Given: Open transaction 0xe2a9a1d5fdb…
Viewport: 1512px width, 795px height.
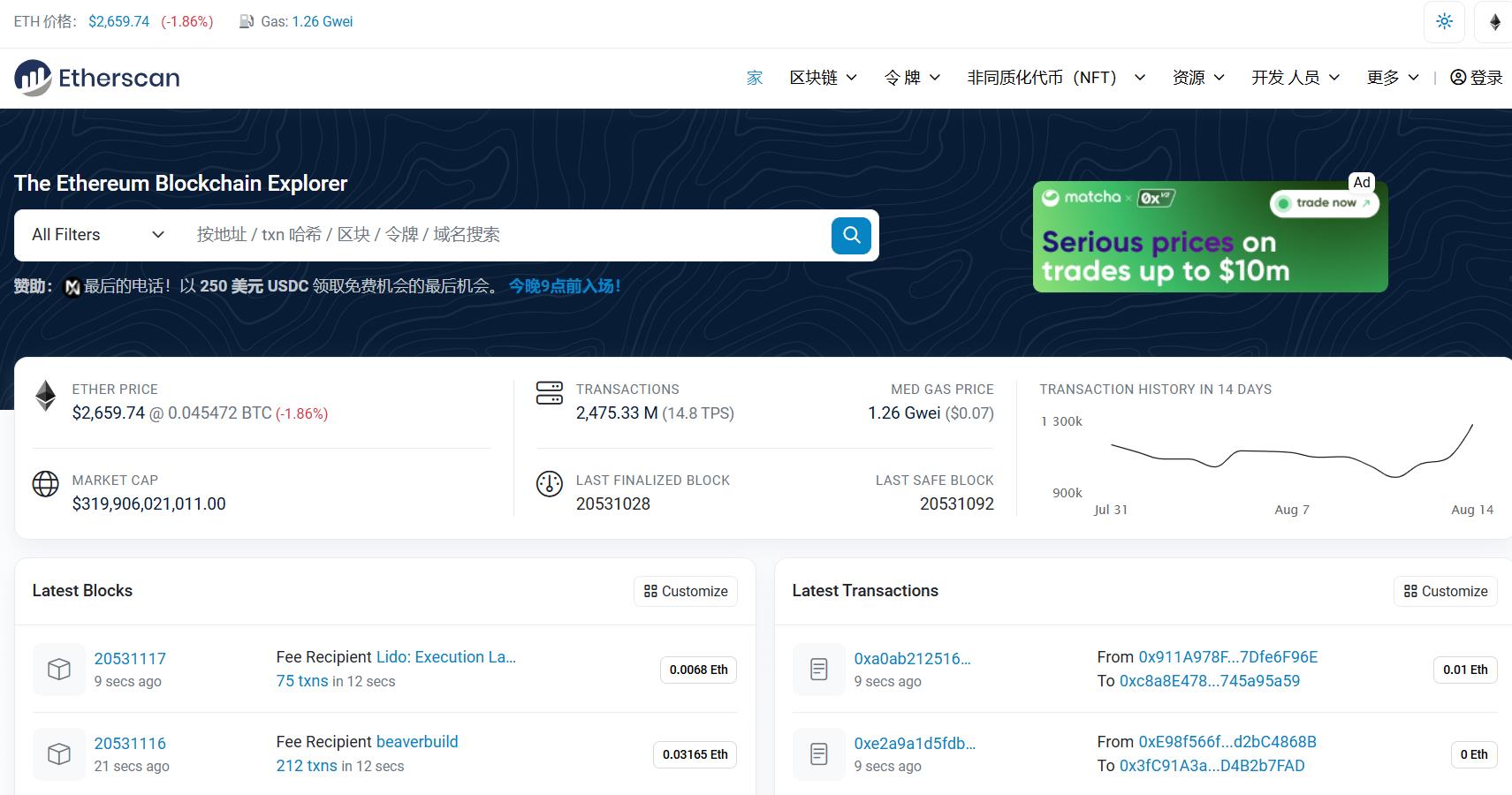Looking at the screenshot, I should 916,743.
